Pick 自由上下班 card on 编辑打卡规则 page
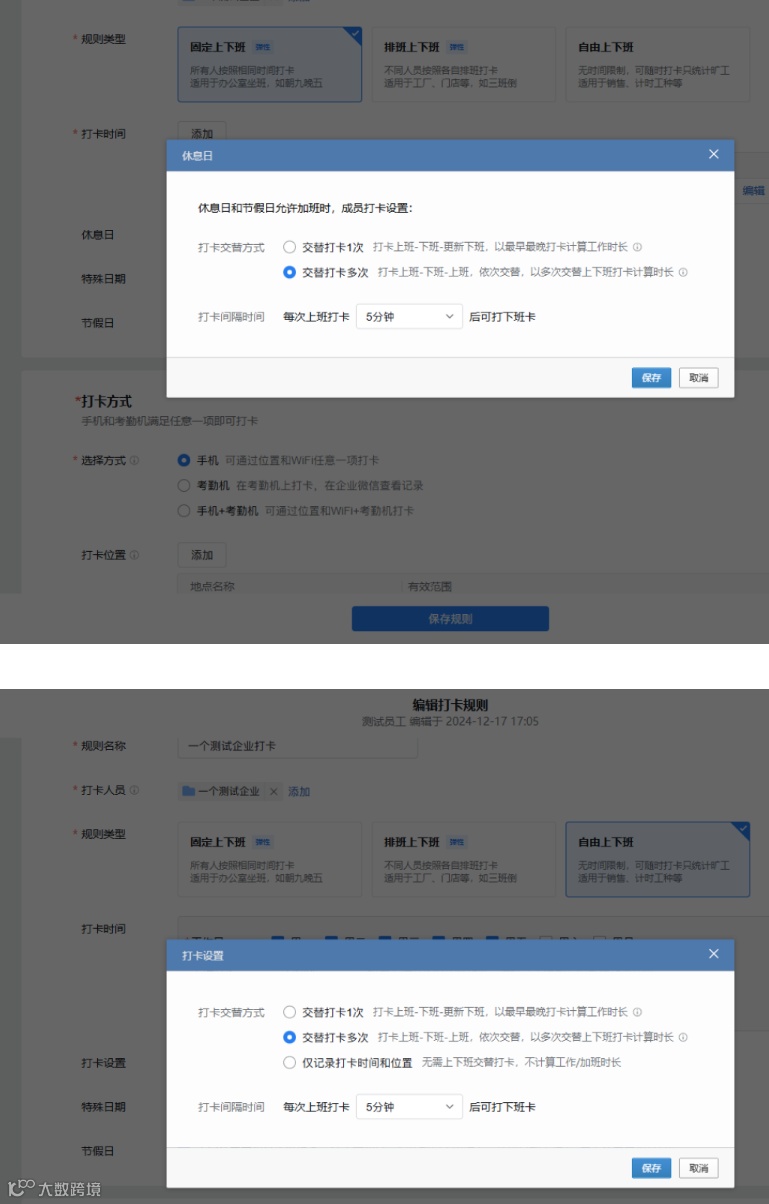Viewport: 769px width, 1204px height. 658,859
